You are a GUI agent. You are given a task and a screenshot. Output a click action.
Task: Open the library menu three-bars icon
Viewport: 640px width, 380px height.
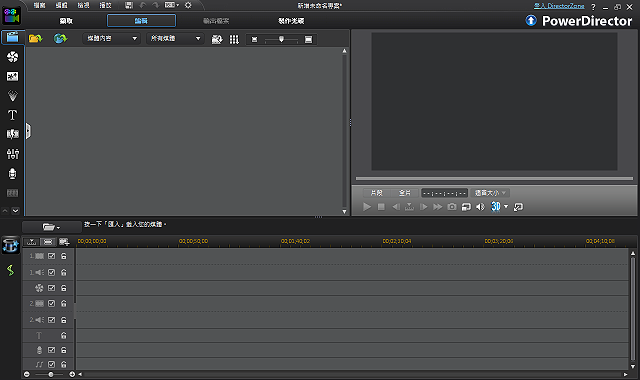pos(234,39)
